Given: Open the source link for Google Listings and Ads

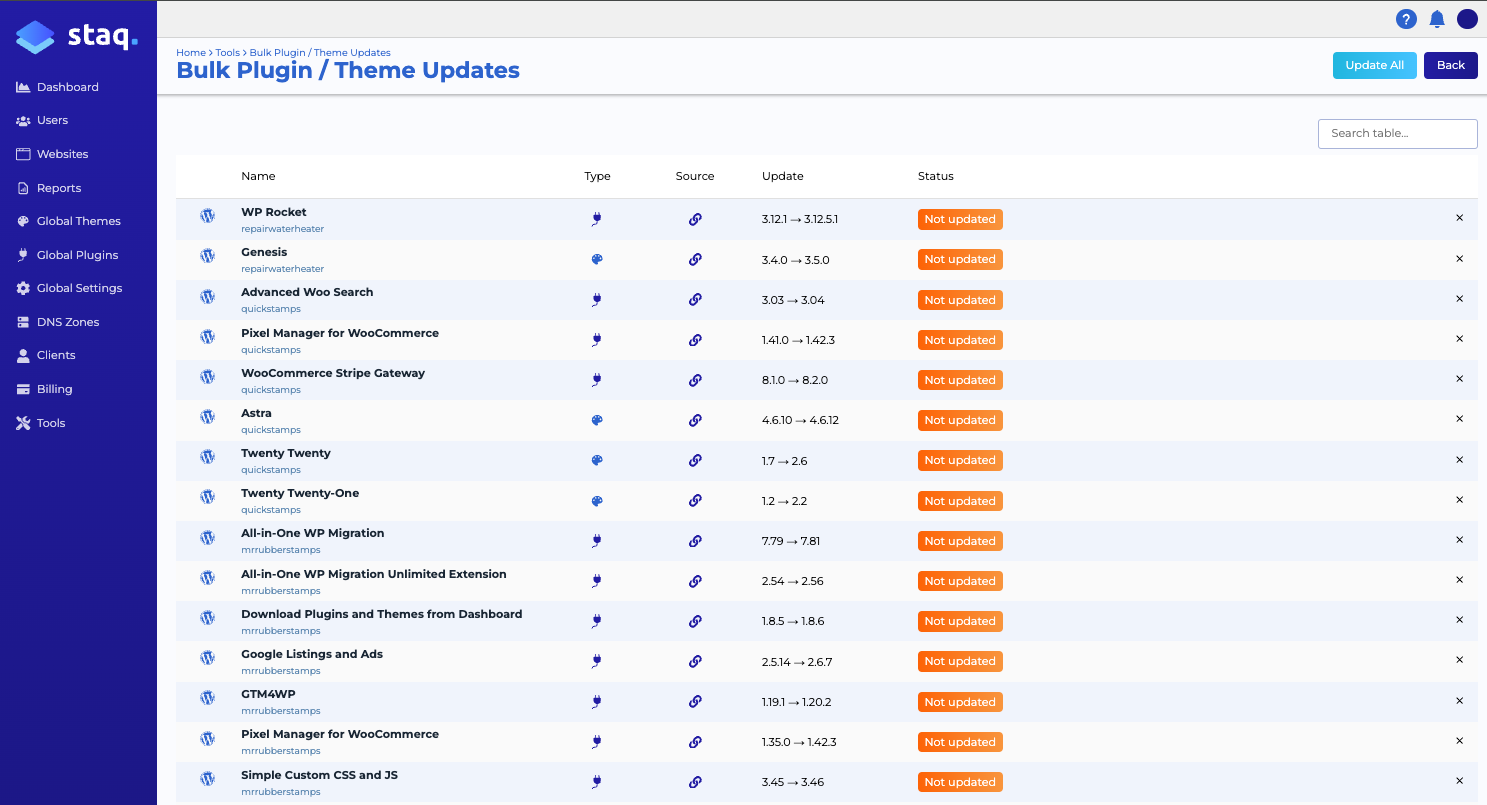Looking at the screenshot, I should pyautogui.click(x=695, y=661).
